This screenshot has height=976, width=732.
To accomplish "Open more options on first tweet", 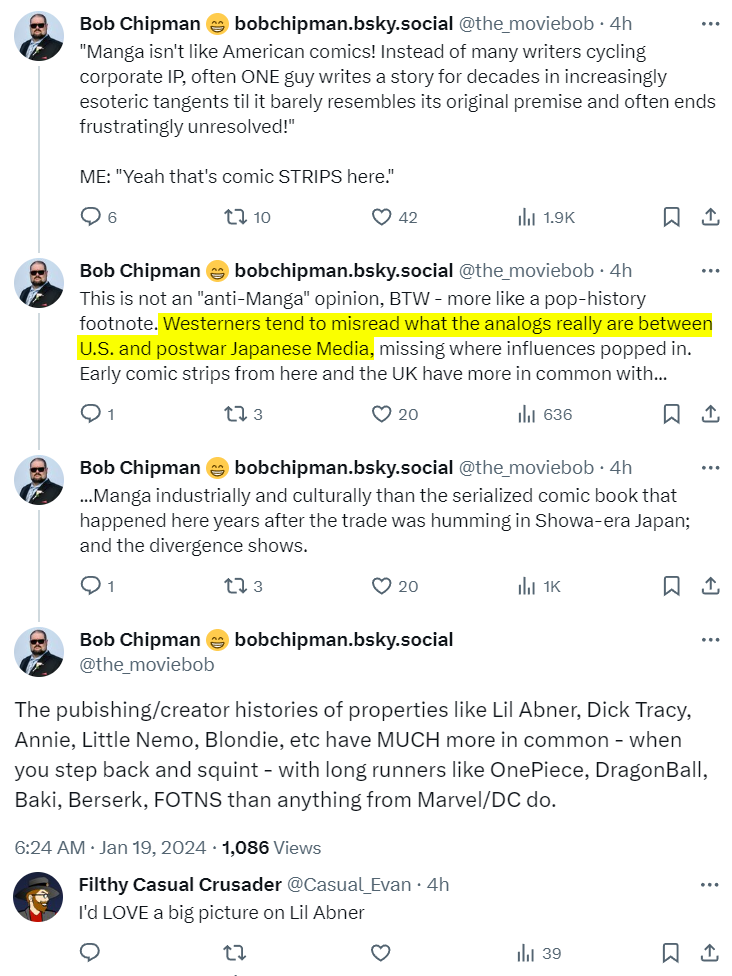I will [x=710, y=23].
